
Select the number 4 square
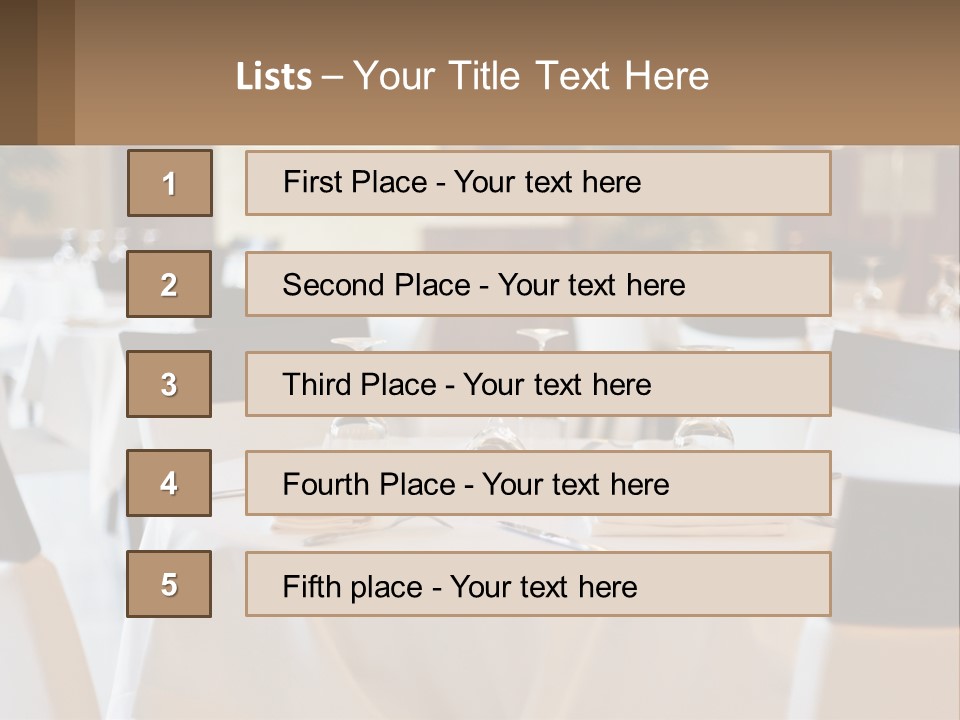point(169,484)
